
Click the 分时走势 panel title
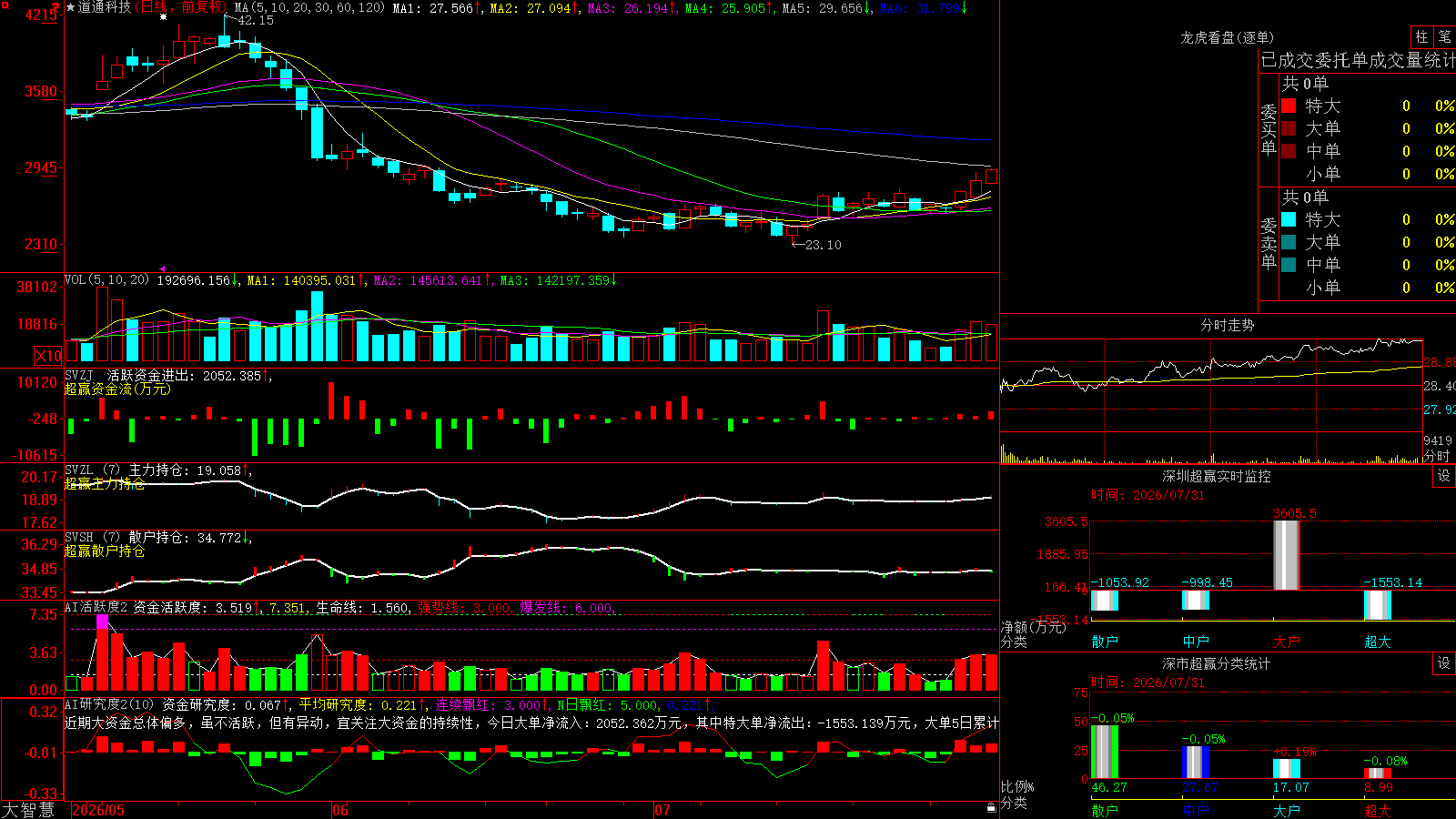(1227, 325)
